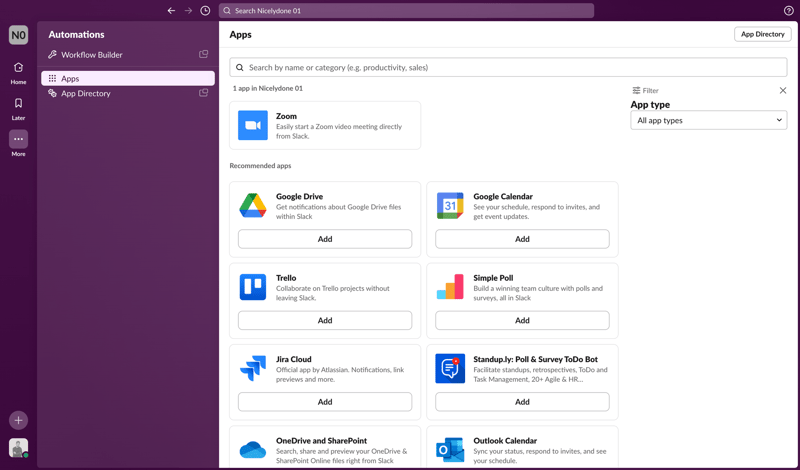Image resolution: width=800 pixels, height=470 pixels.
Task: Click the Simple Poll title text
Action: click(493, 278)
